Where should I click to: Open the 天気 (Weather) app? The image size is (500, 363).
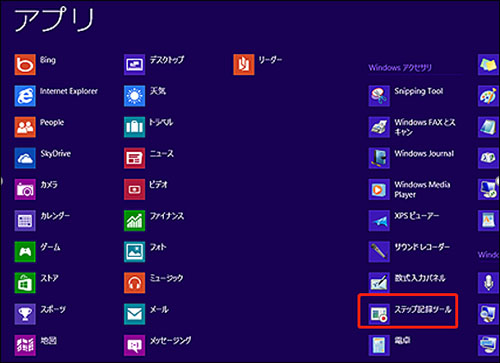pos(134,96)
